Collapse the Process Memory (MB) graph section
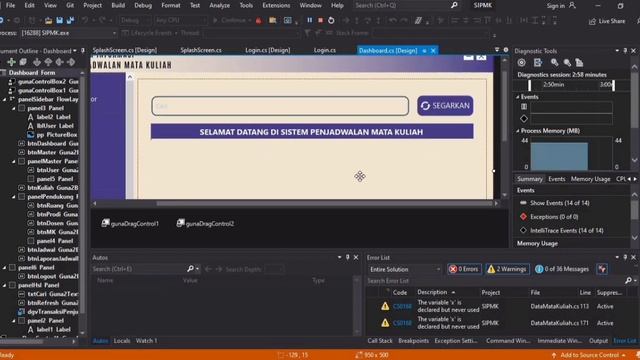 click(518, 131)
